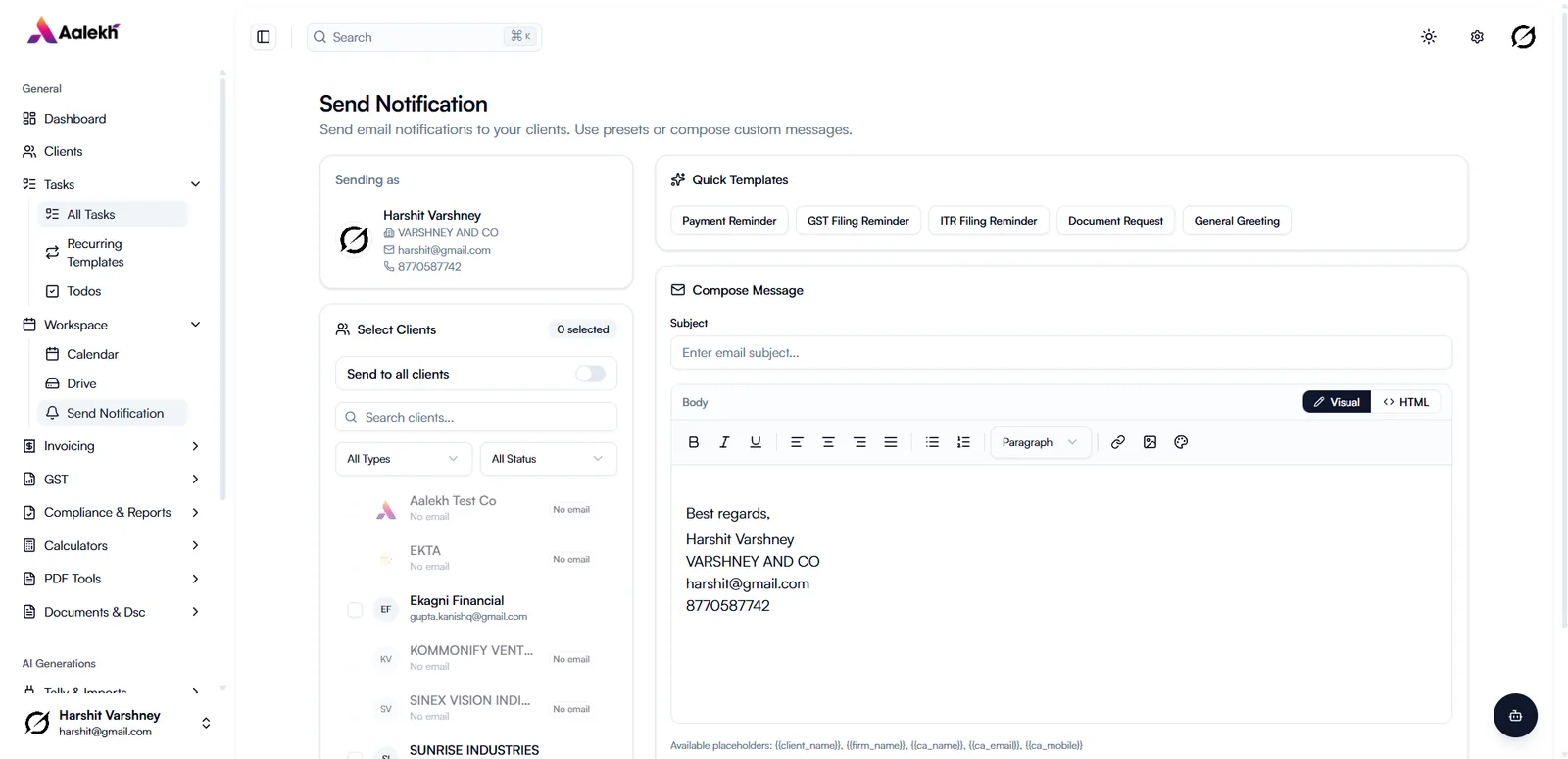Apply bold formatting in body editor
Screen dimensions: 1568x759
(694, 442)
